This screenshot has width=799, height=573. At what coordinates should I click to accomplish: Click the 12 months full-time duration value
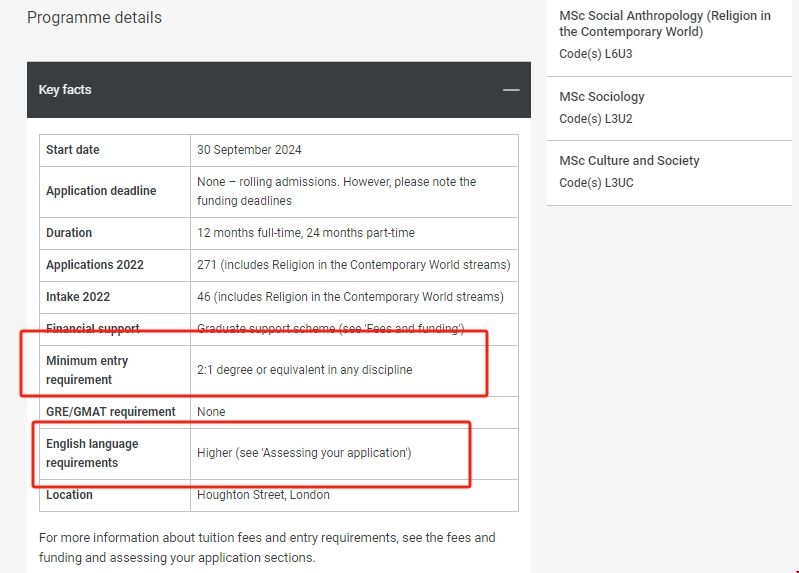pyautogui.click(x=305, y=233)
